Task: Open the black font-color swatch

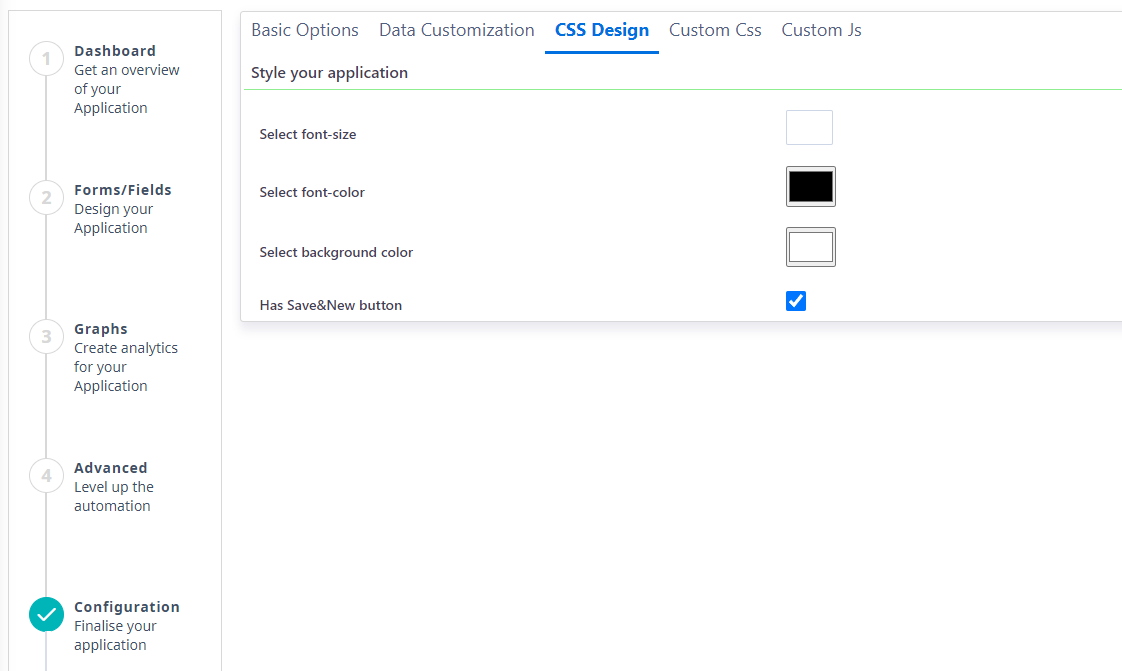Action: (x=811, y=187)
